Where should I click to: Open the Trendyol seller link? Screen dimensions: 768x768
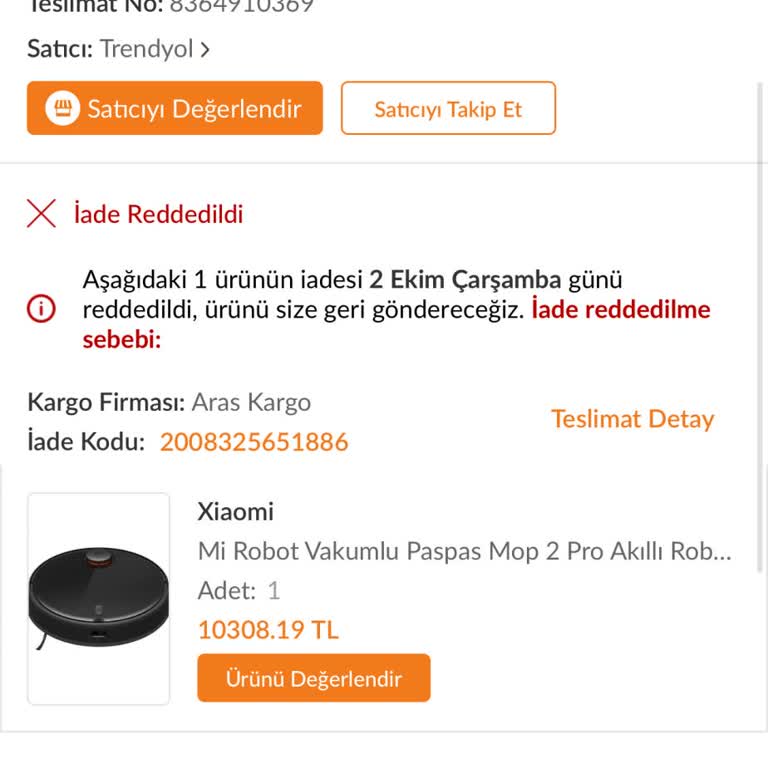pos(146,49)
